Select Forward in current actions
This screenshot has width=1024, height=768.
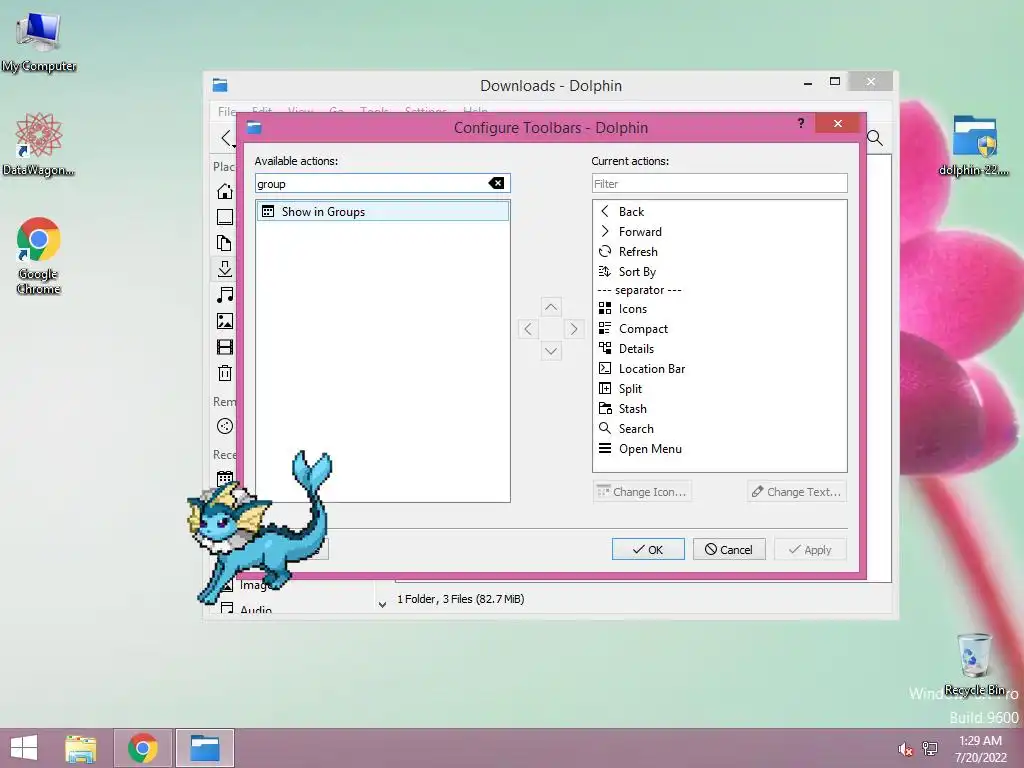pyautogui.click(x=720, y=232)
